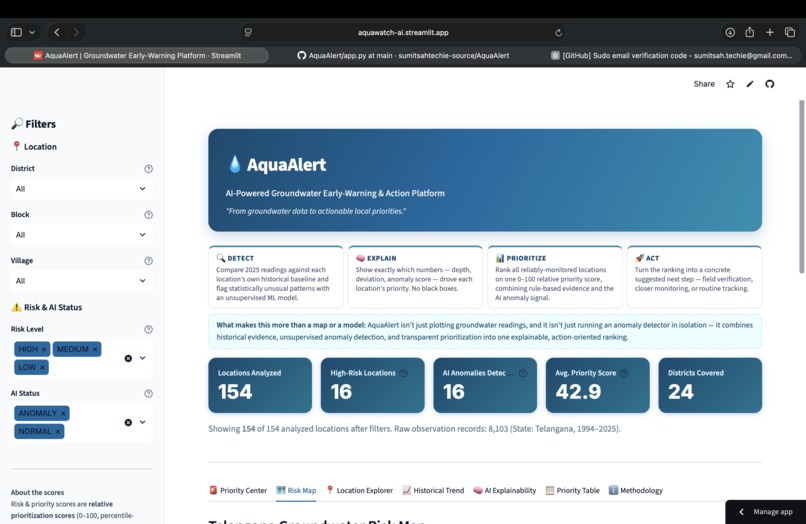Open the Block dropdown
The image size is (806, 524).
tap(81, 234)
